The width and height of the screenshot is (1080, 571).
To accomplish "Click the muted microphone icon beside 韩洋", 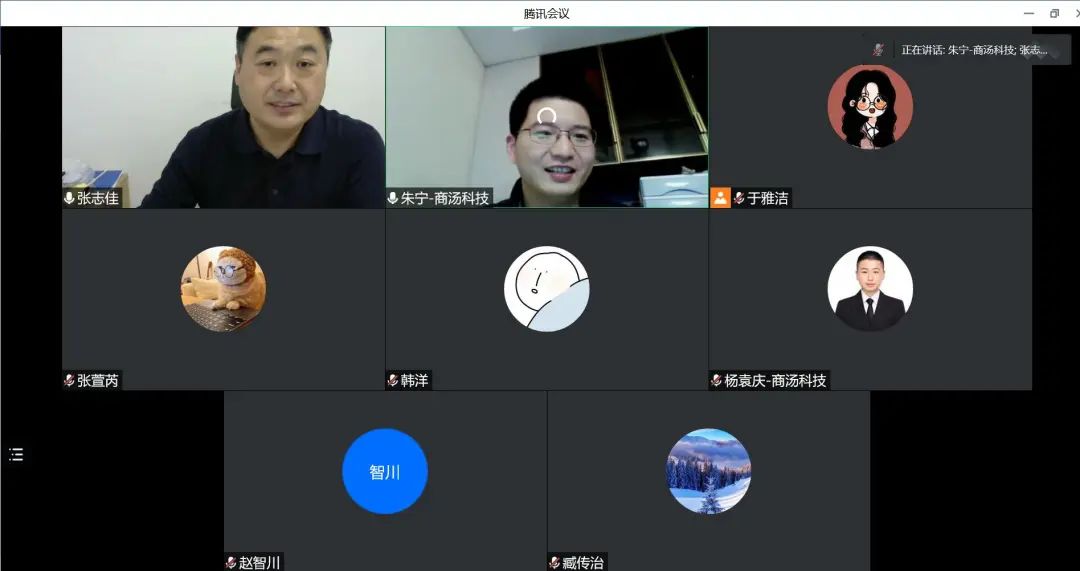I will tap(393, 380).
